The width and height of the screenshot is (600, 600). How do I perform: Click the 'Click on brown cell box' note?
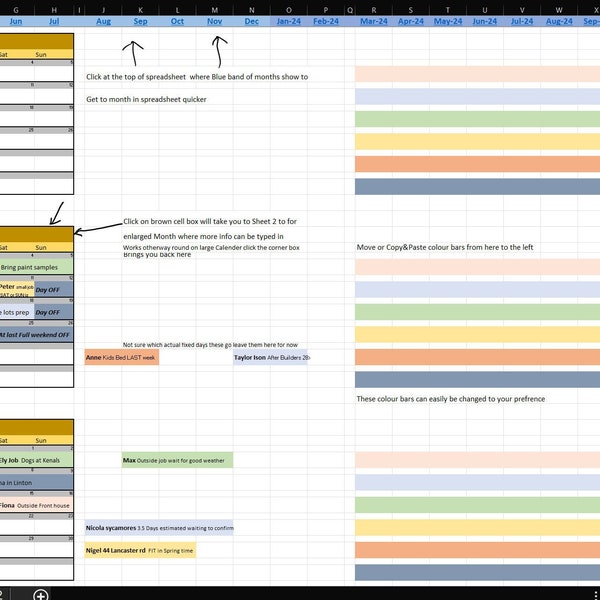(x=210, y=222)
